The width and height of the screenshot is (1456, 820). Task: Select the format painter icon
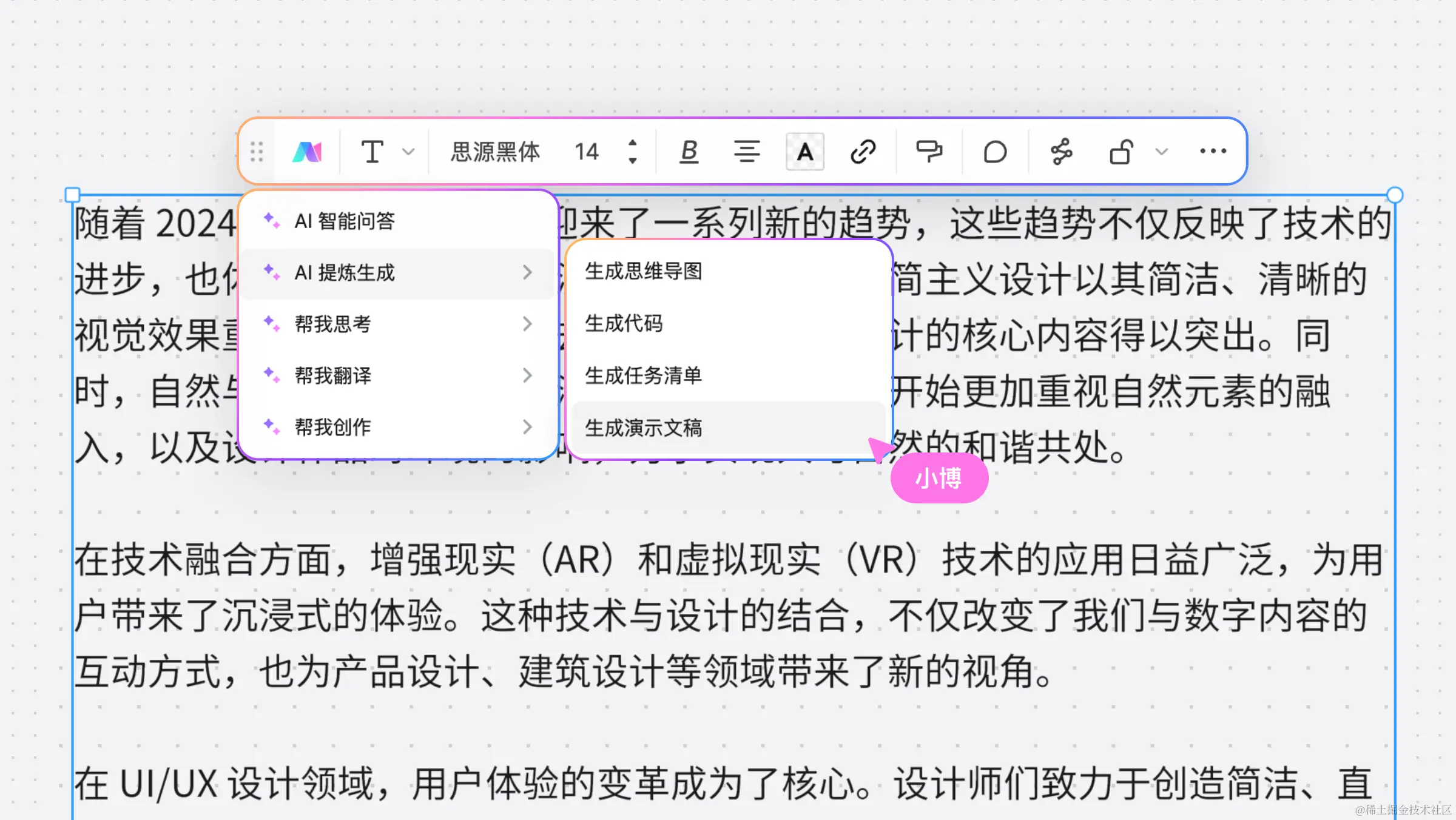pyautogui.click(x=928, y=152)
